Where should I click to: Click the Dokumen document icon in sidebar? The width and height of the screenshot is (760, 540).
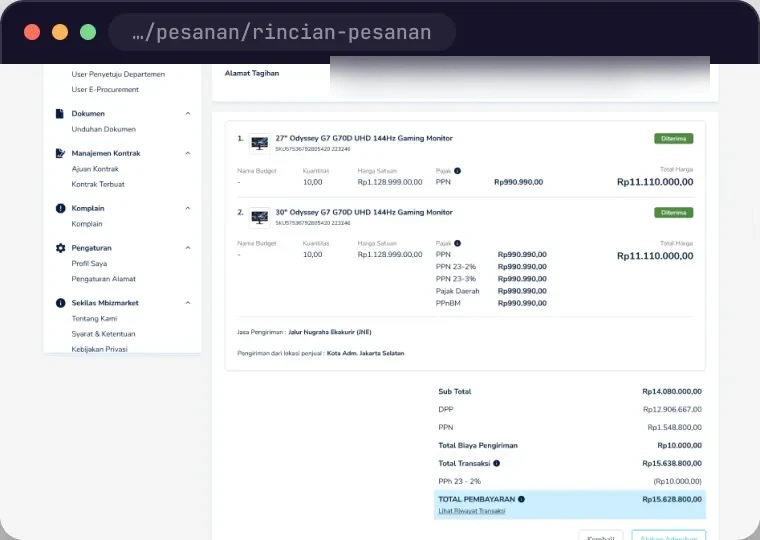(x=60, y=113)
